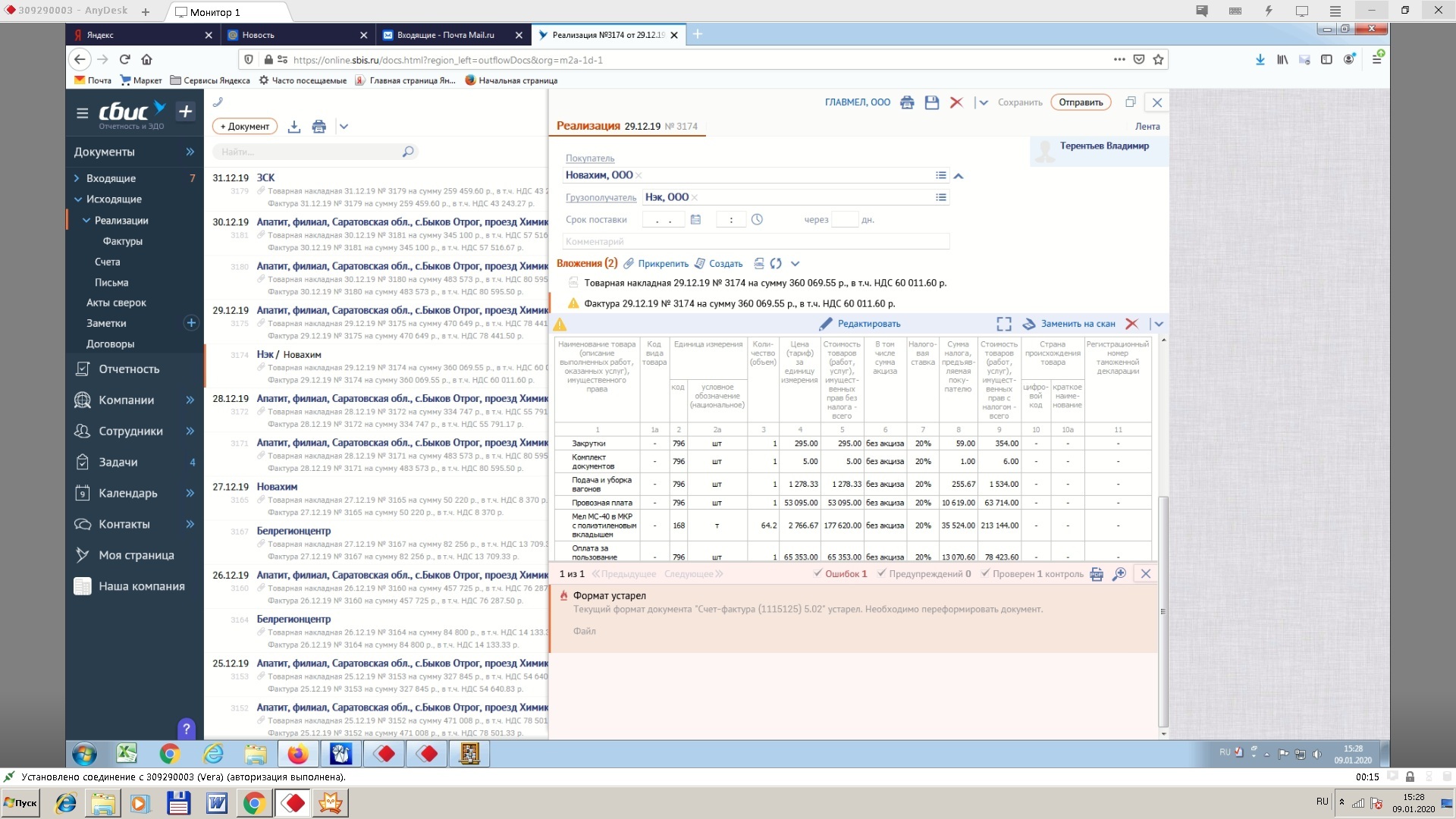Switch to Лента tab in document panel
The image size is (1456, 819).
[1147, 127]
